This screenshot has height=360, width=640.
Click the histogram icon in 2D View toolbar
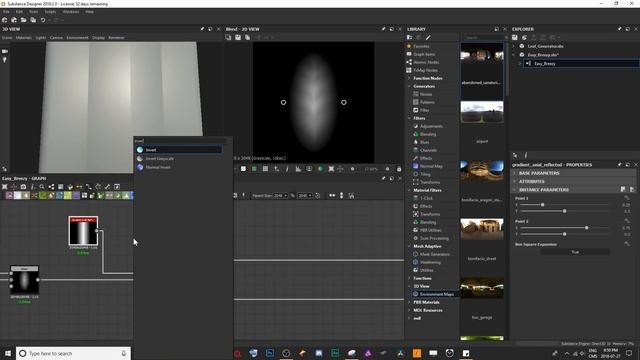point(298,169)
